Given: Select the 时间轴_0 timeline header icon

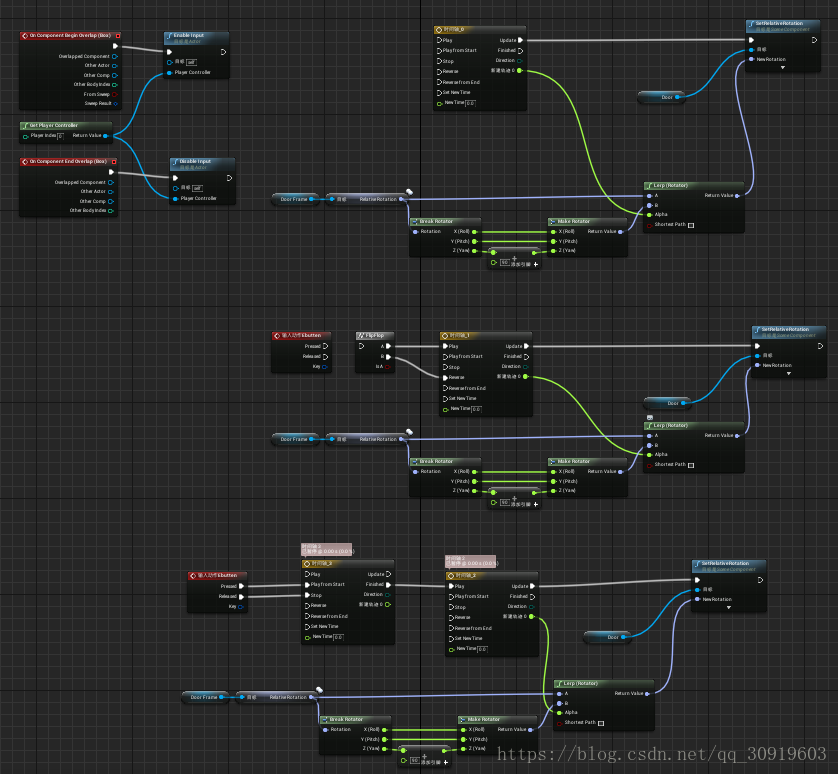Looking at the screenshot, I should pos(439,30).
